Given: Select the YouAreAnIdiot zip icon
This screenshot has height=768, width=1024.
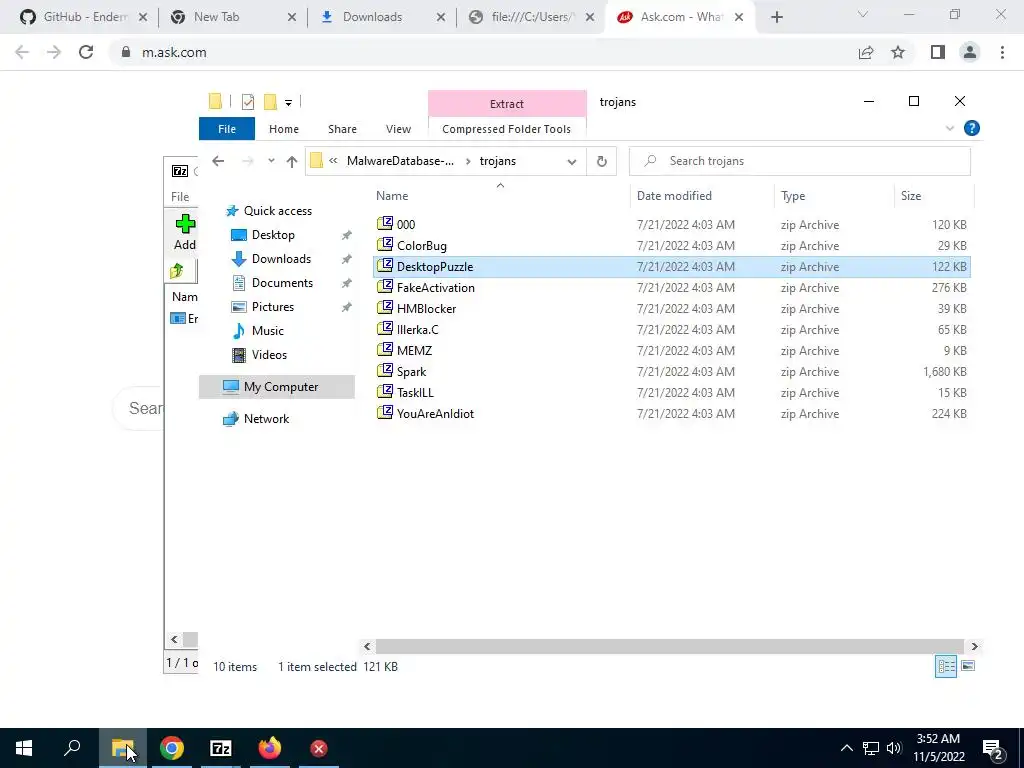Looking at the screenshot, I should pyautogui.click(x=385, y=413).
